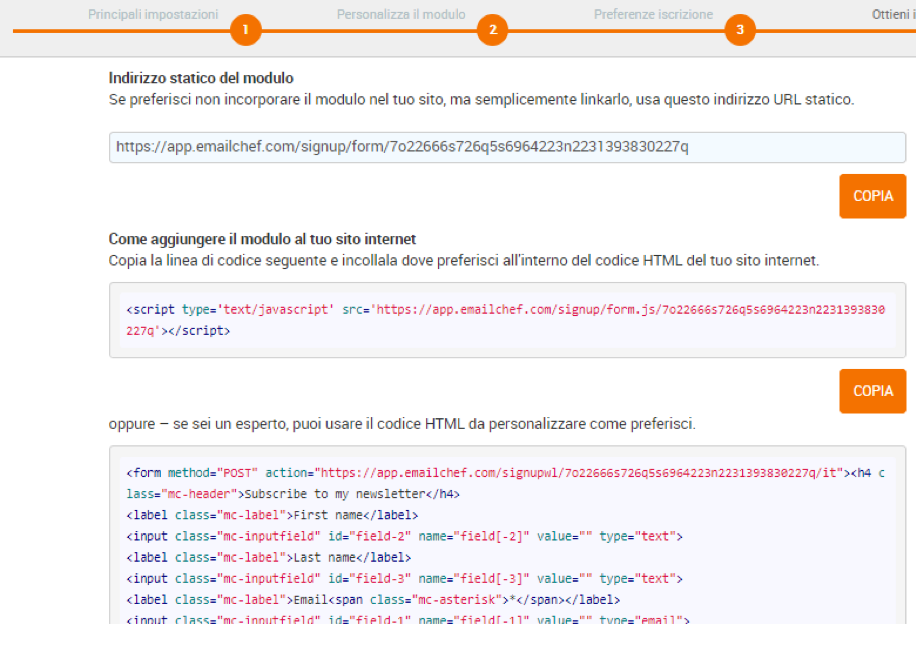Click the Email mc-asterisk label code line
The height and width of the screenshot is (664, 916).
click(373, 600)
